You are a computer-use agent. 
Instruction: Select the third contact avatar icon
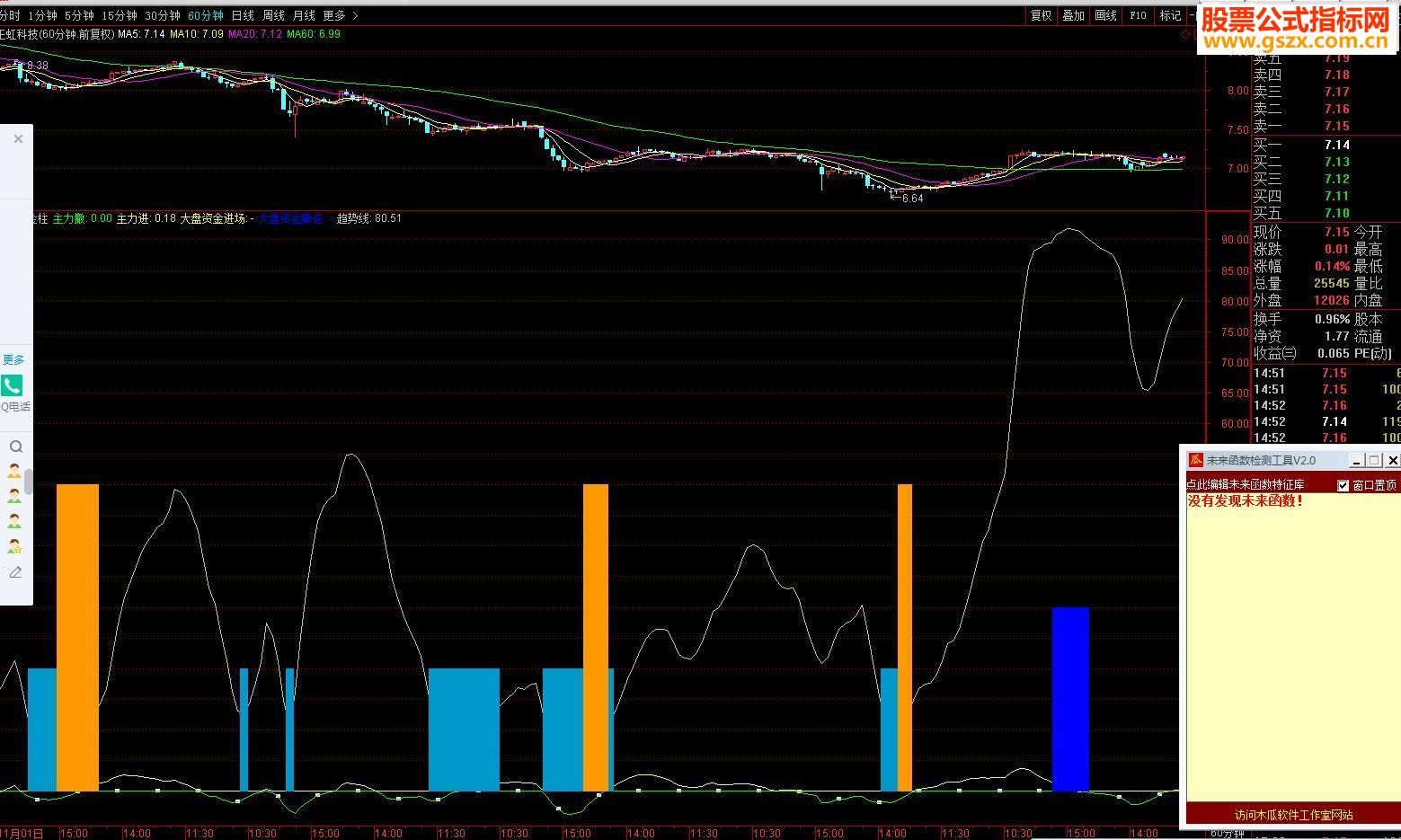pyautogui.click(x=14, y=521)
